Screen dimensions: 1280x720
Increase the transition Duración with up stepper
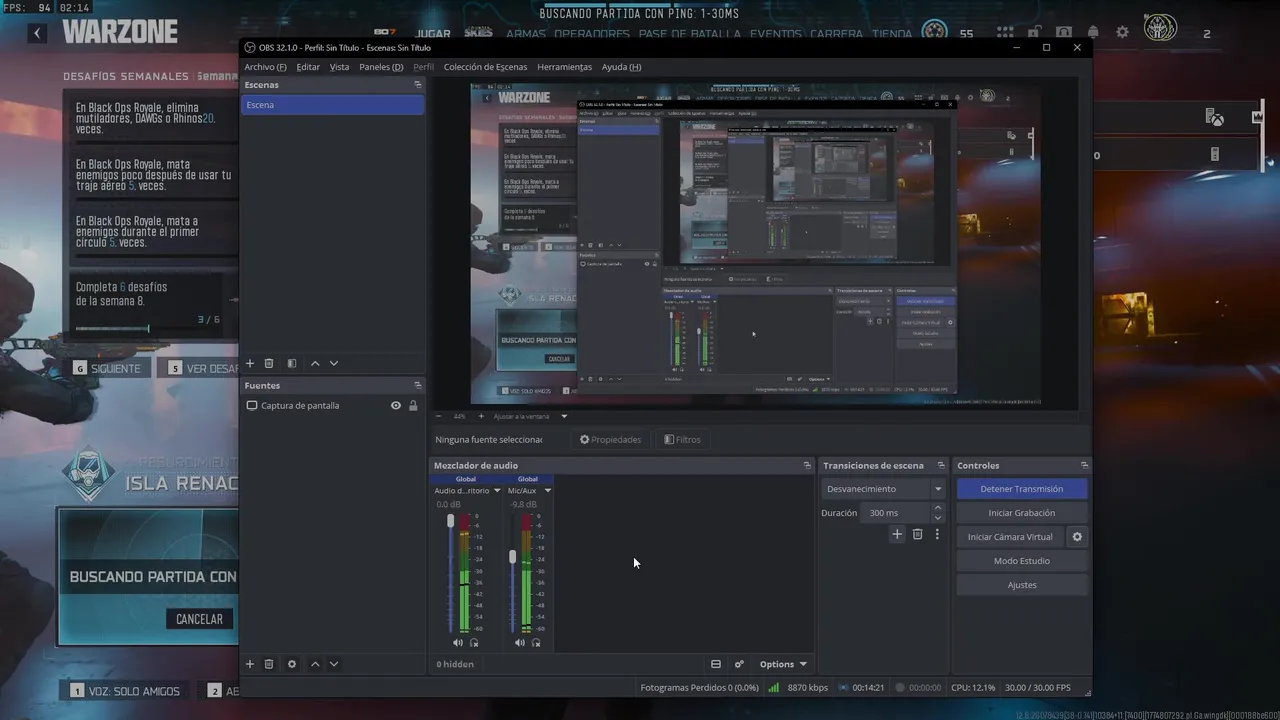point(937,508)
